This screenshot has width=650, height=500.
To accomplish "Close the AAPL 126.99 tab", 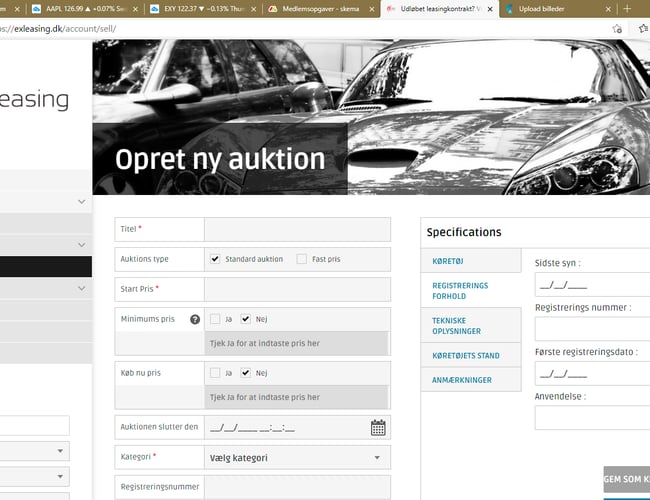I will point(135,9).
